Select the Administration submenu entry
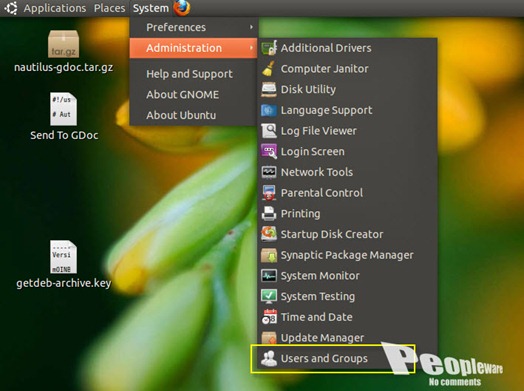Viewport: 524px width, 391px height. click(193, 48)
